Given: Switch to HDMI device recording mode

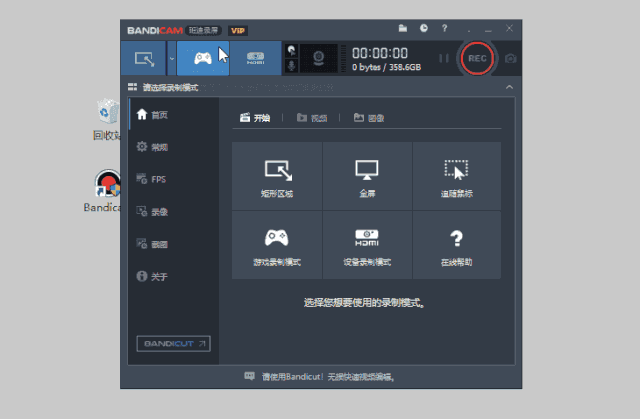Looking at the screenshot, I should click(256, 58).
